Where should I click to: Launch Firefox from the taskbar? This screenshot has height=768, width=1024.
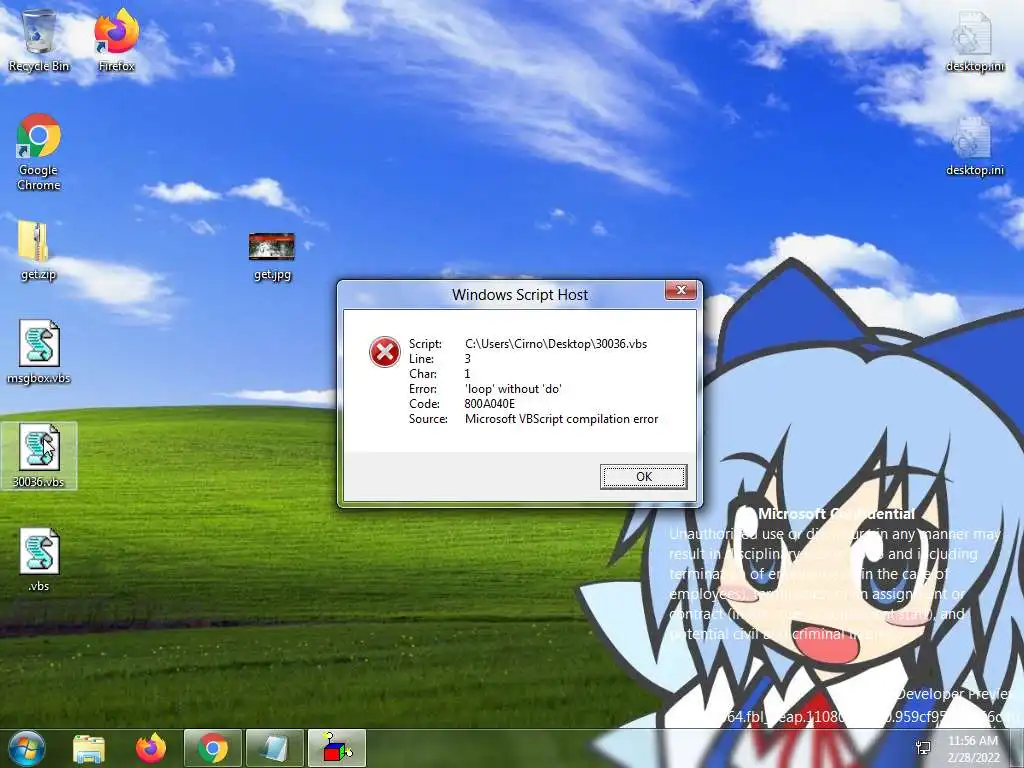coord(150,749)
